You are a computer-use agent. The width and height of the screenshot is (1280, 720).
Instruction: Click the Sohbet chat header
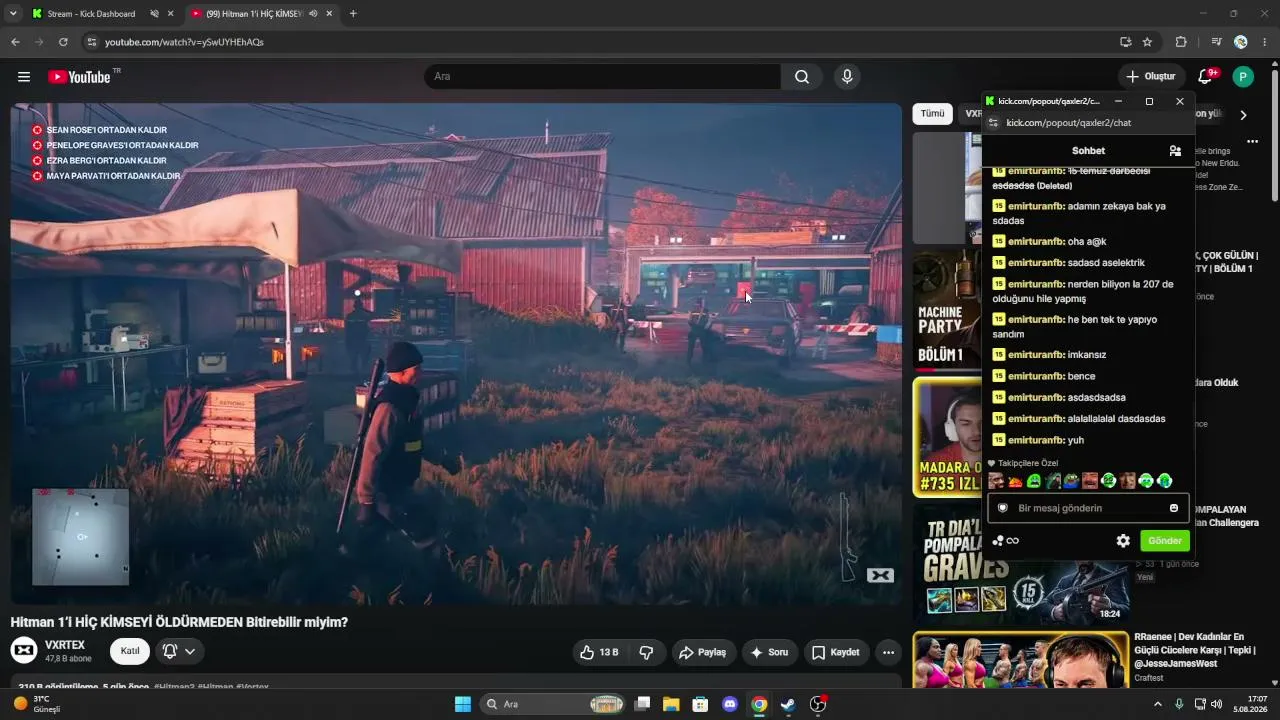(1088, 151)
